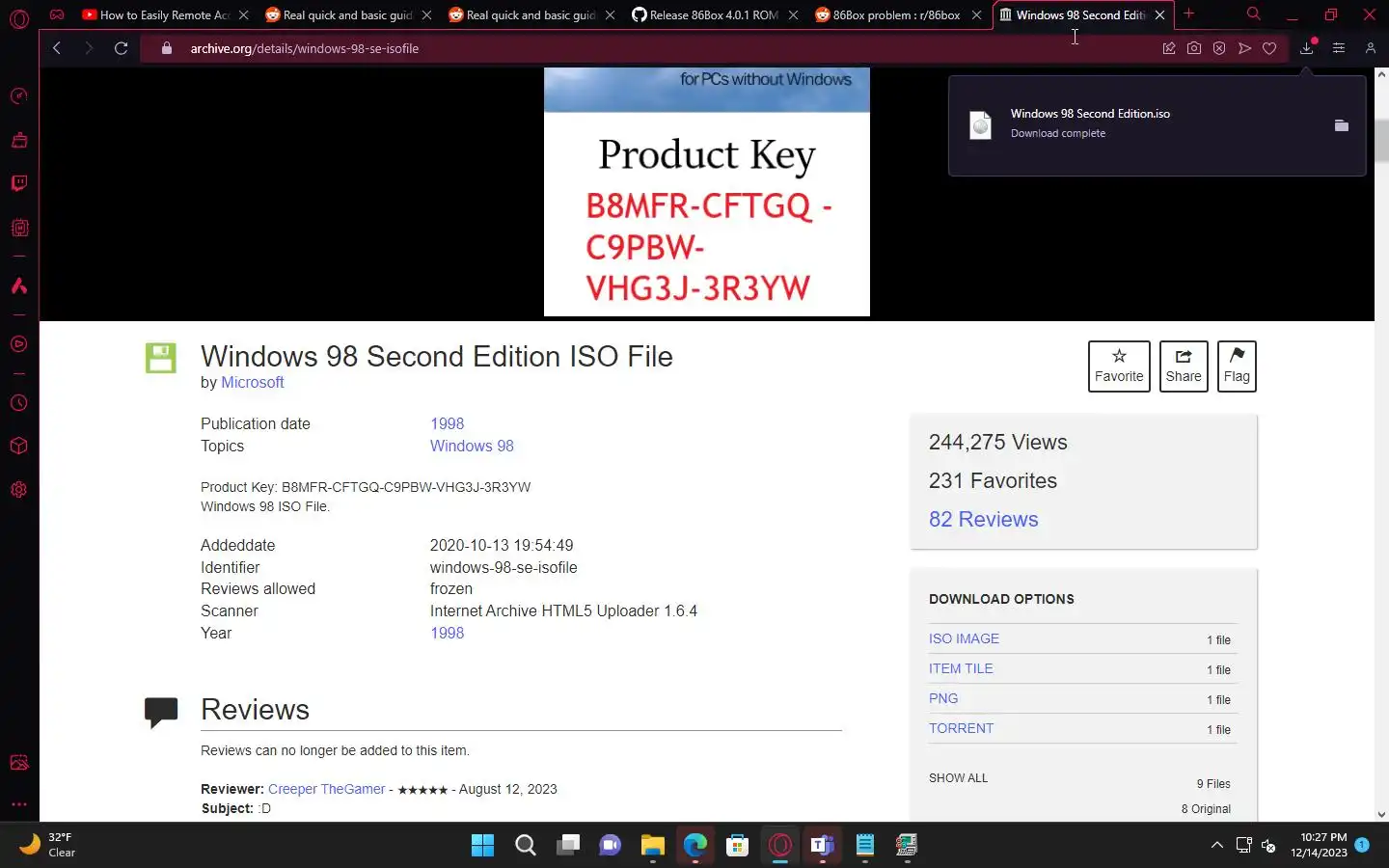View site security lock icon
The width and height of the screenshot is (1389, 868).
[167, 48]
